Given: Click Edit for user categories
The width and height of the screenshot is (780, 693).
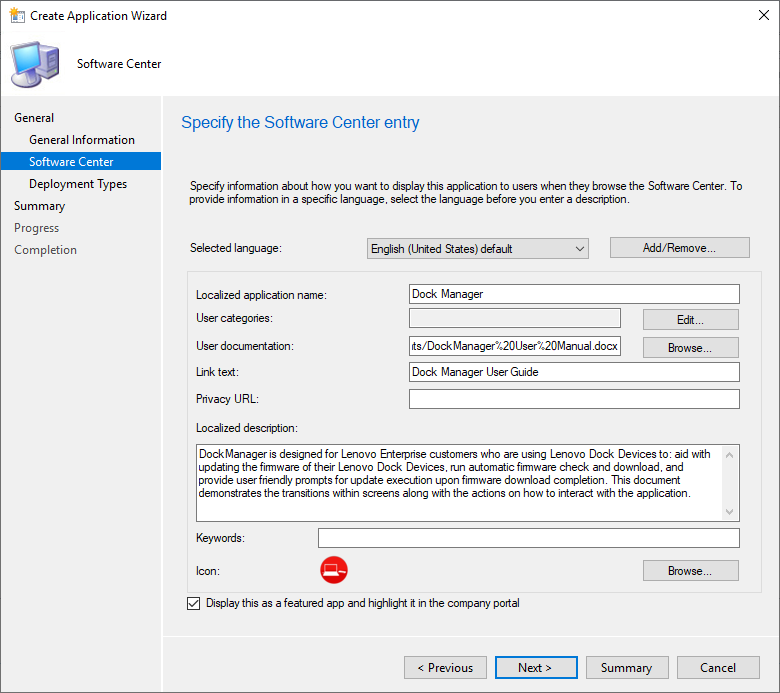Looking at the screenshot, I should tap(690, 319).
